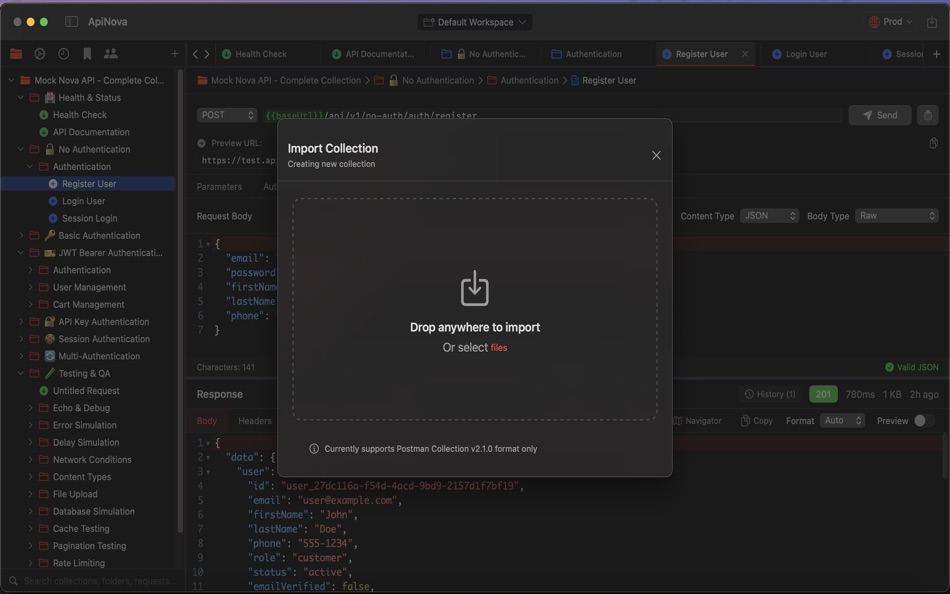Open the Format Auto dropdown

click(842, 421)
